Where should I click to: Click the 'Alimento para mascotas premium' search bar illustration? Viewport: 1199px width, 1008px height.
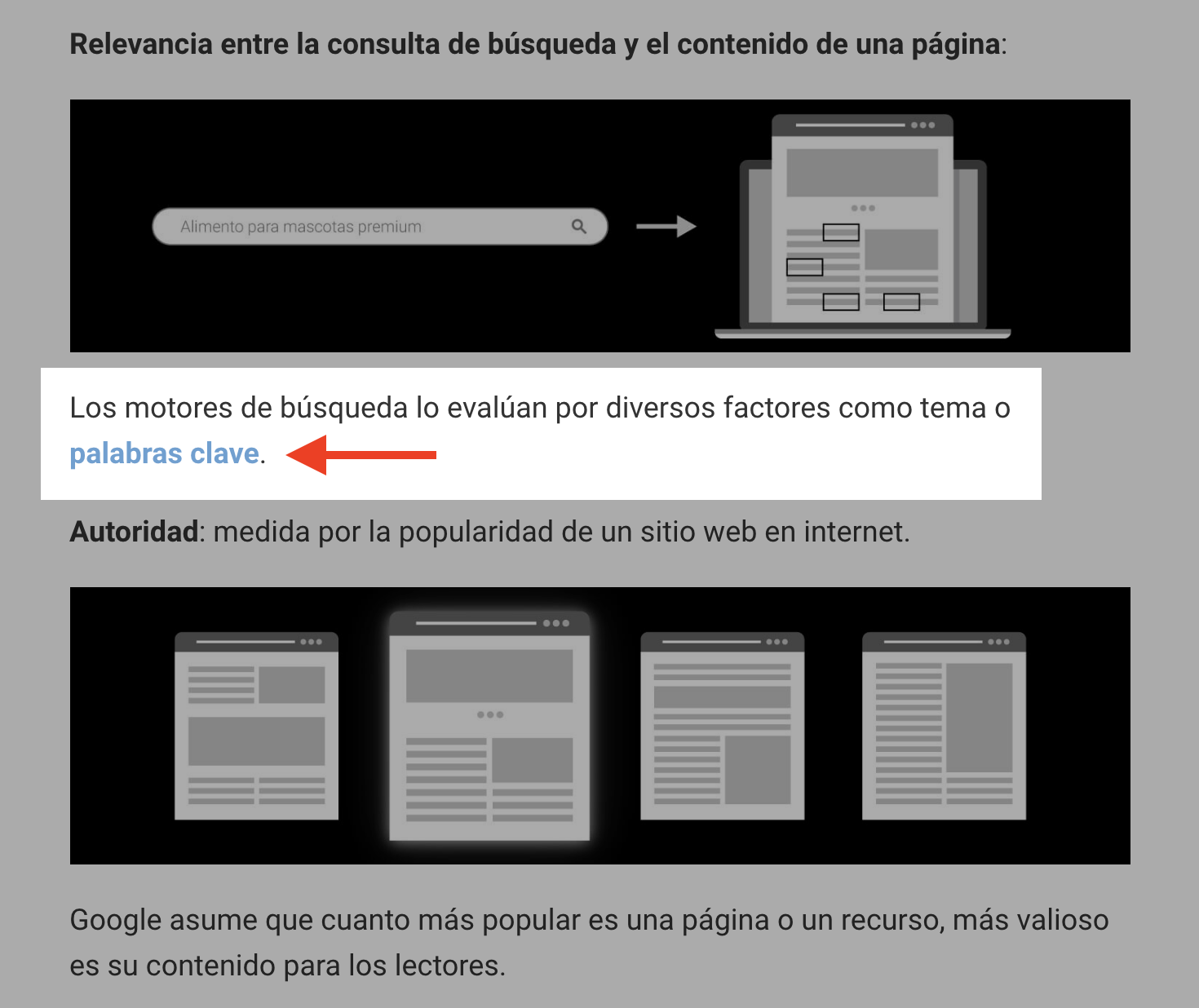pos(380,227)
